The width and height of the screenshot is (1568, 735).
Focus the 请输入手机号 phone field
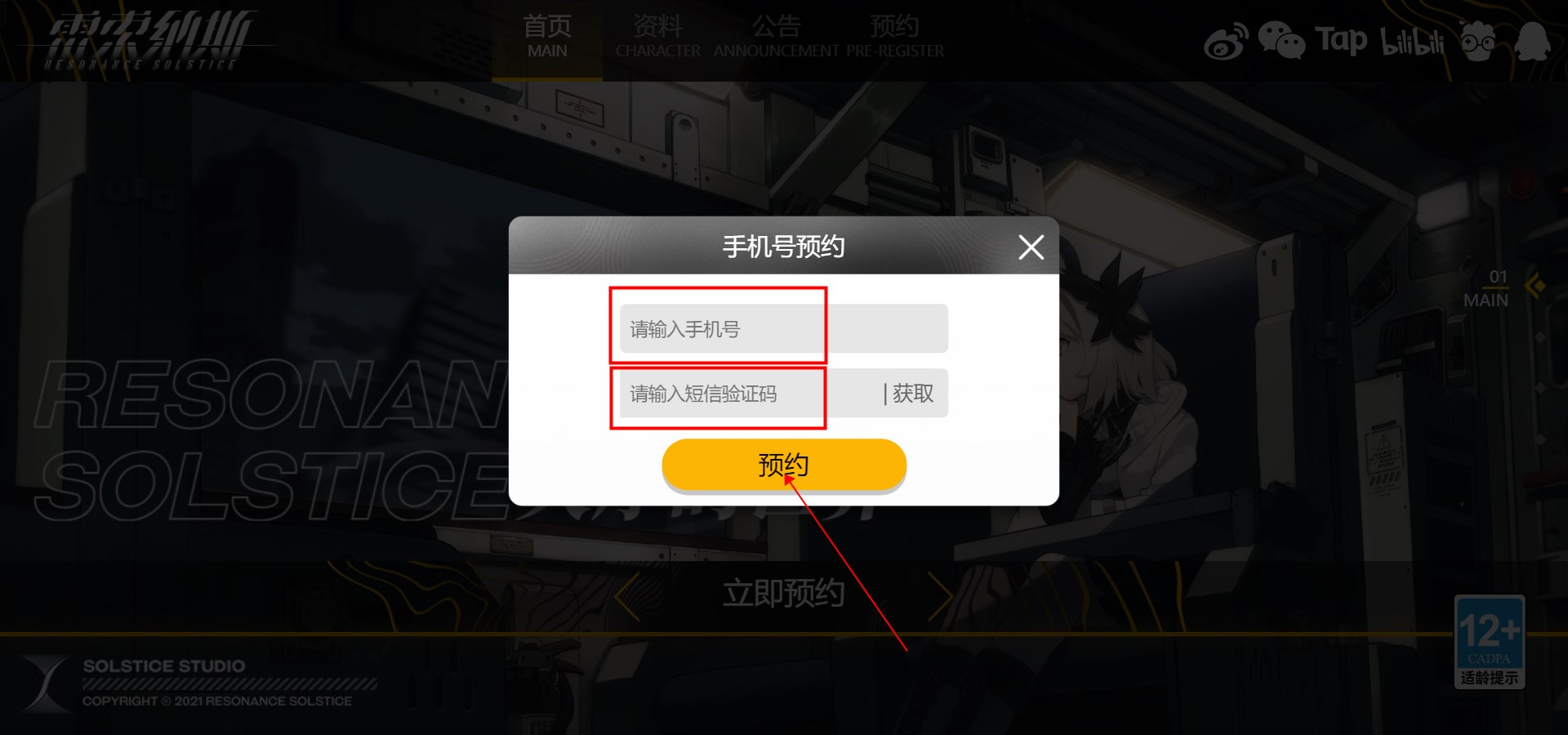click(x=784, y=329)
